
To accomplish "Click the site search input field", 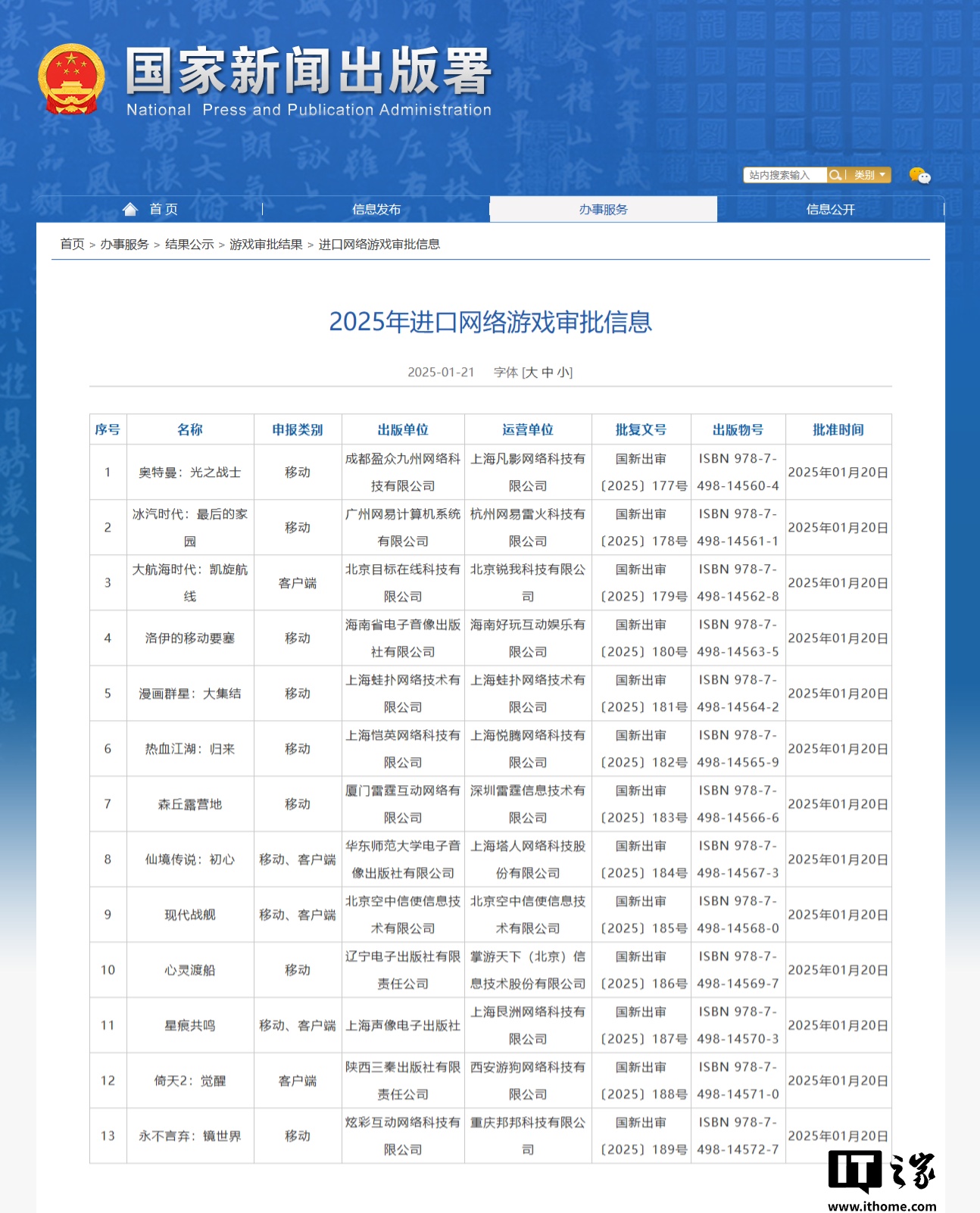I will pos(785,175).
